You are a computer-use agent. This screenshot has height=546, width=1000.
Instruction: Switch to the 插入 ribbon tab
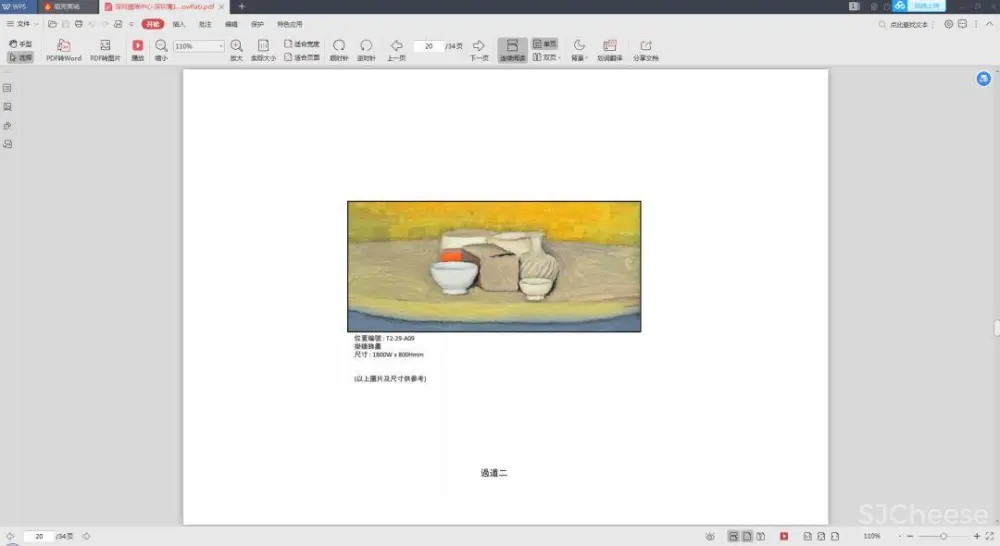click(179, 23)
